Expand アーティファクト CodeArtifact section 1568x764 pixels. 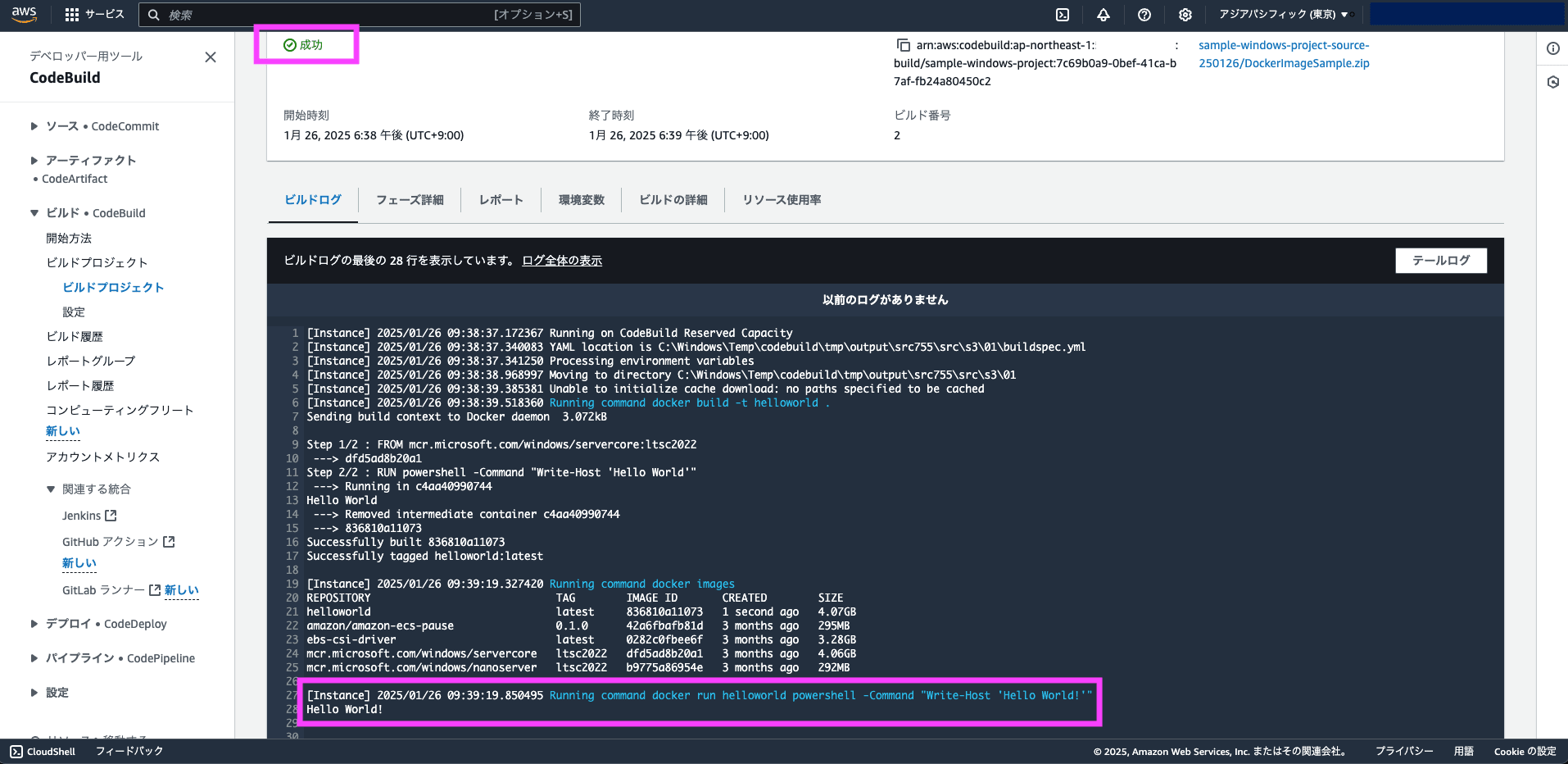(x=34, y=161)
